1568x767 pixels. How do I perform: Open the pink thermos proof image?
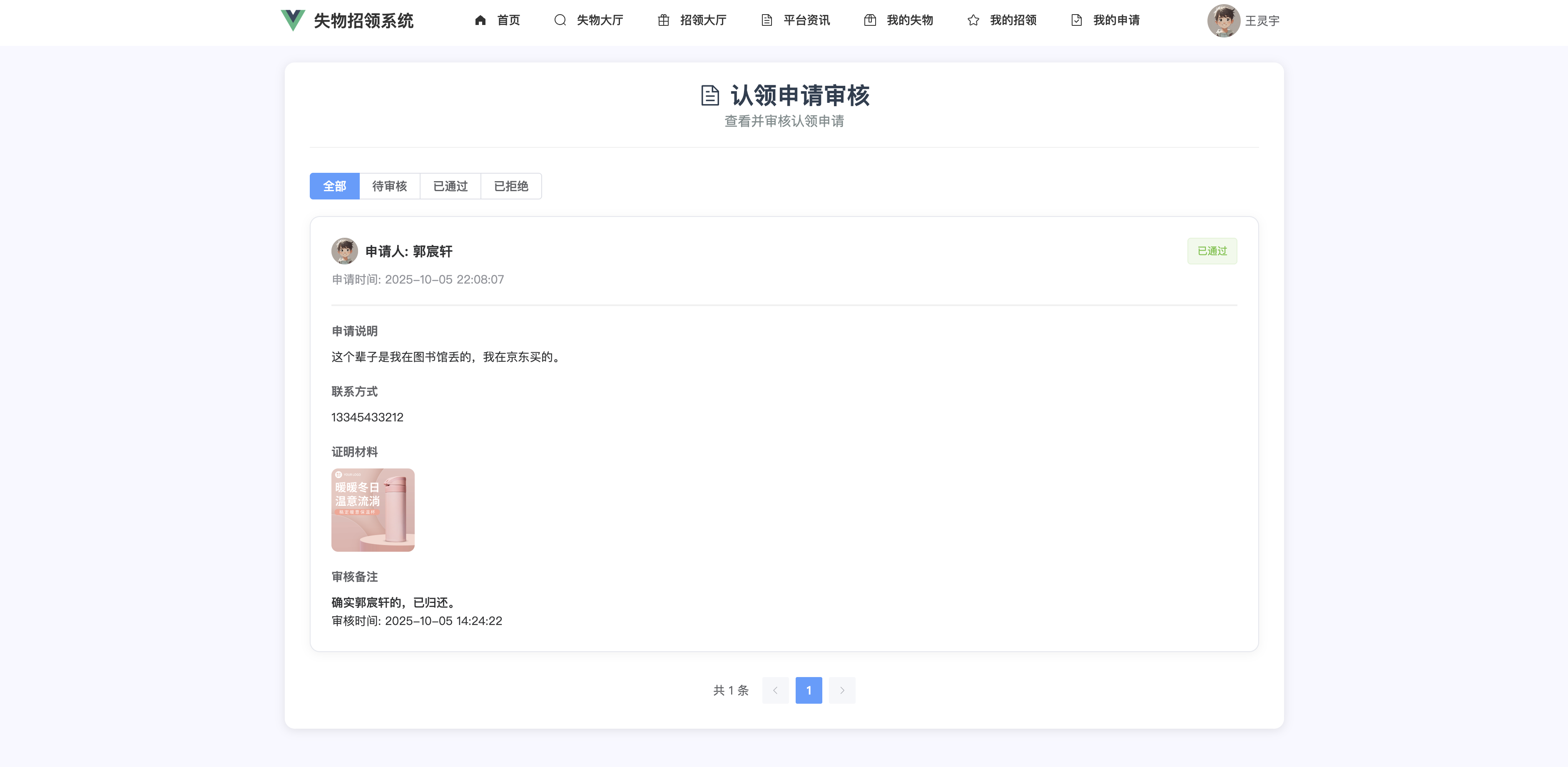point(373,510)
